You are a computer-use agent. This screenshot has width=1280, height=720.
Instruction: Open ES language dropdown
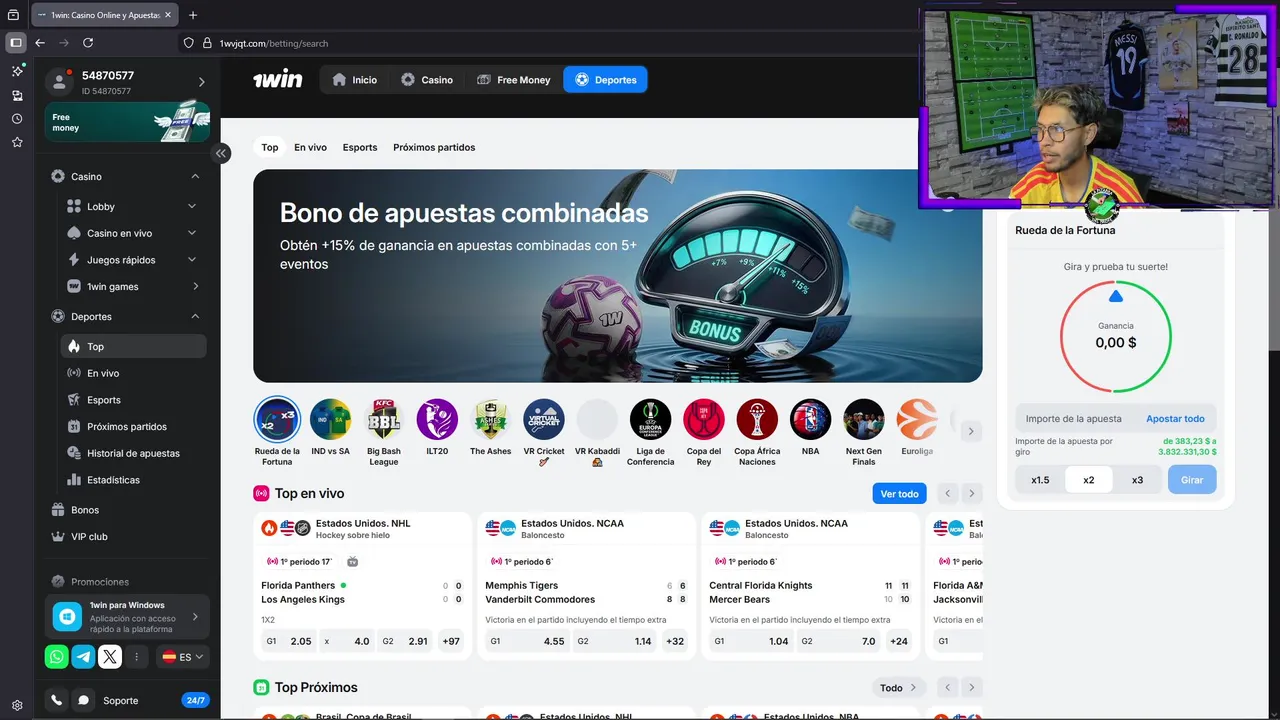183,657
